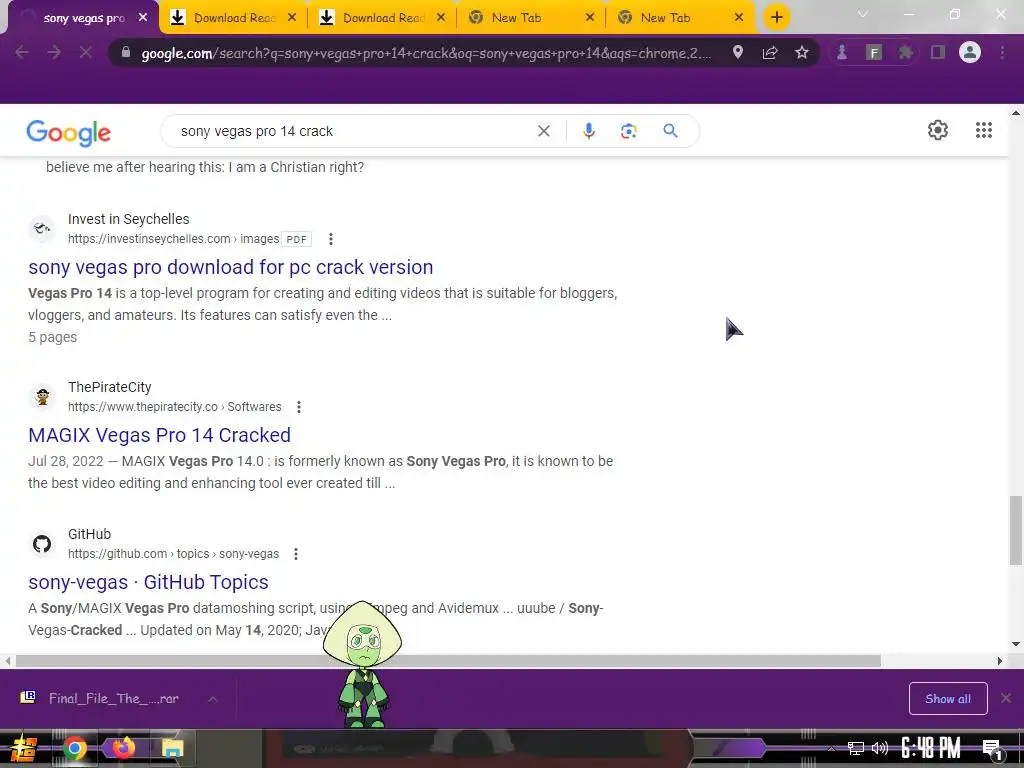This screenshot has height=768, width=1024.
Task: Switch to first Download Ready tab
Action: pos(225,18)
